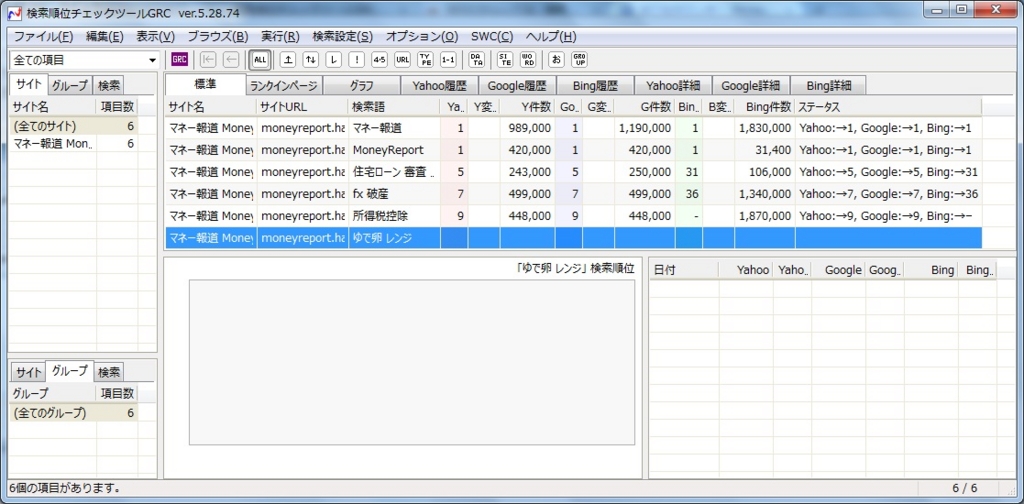Screen dimensions: 1024x504
Task: Click the exclamation mark filter icon
Action: click(x=357, y=60)
